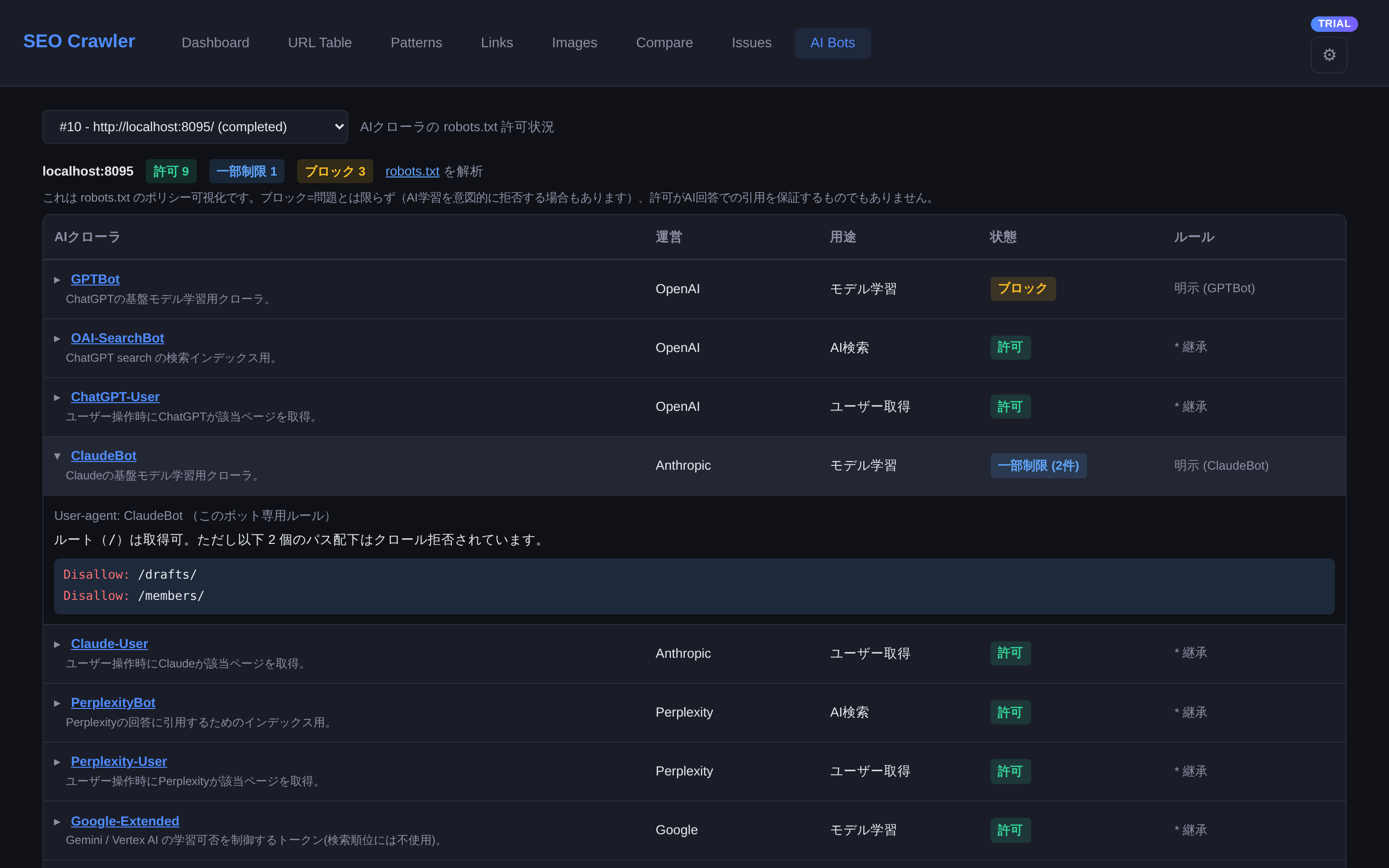The height and width of the screenshot is (868, 1389).
Task: Click the ブロック 3 summary badge
Action: (335, 171)
